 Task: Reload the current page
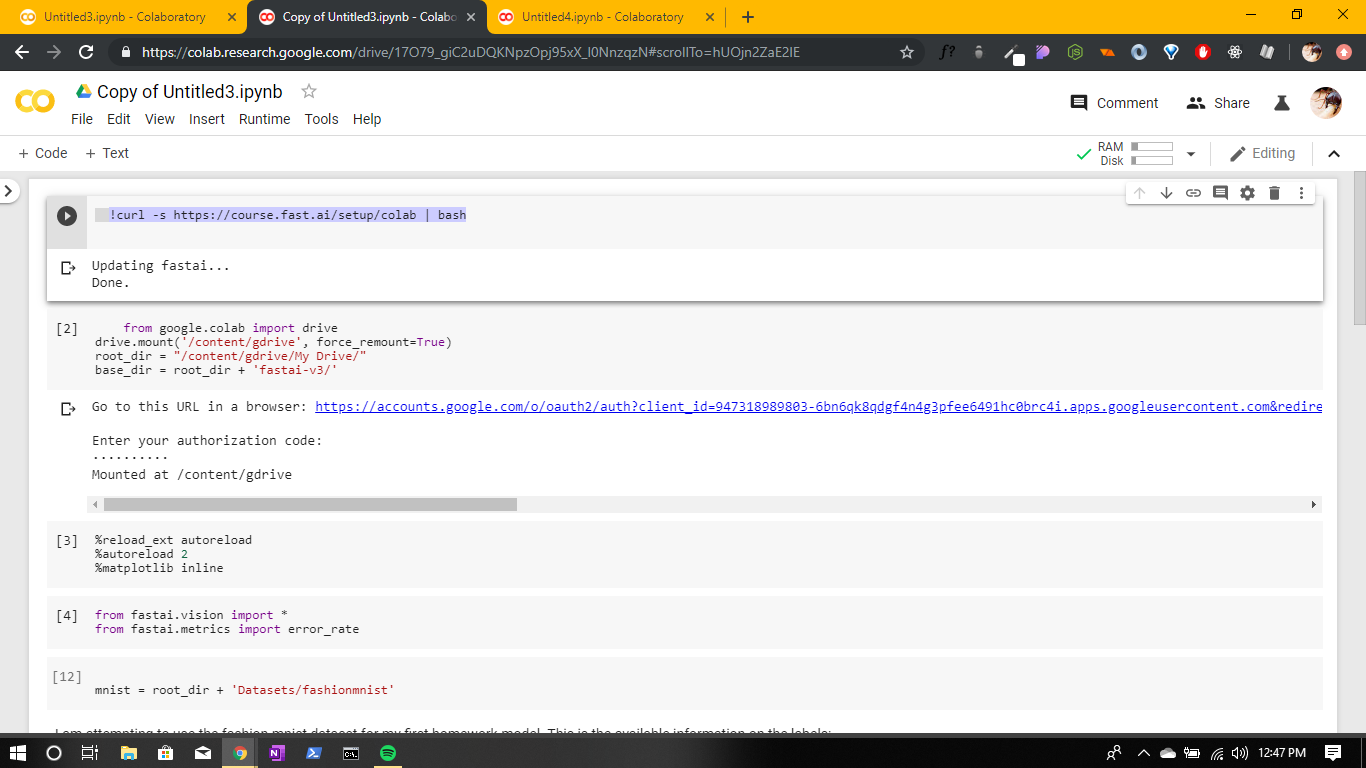[86, 52]
